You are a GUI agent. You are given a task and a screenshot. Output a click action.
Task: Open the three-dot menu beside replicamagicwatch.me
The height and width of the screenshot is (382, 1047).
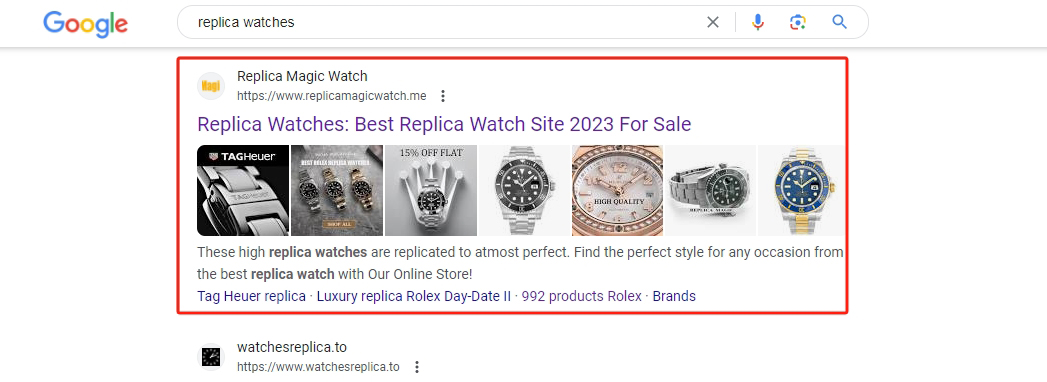tap(442, 96)
